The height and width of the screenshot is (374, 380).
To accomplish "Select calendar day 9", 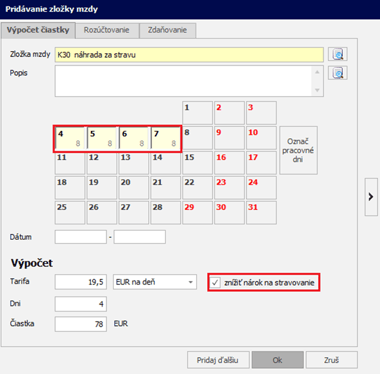I will tap(229, 138).
